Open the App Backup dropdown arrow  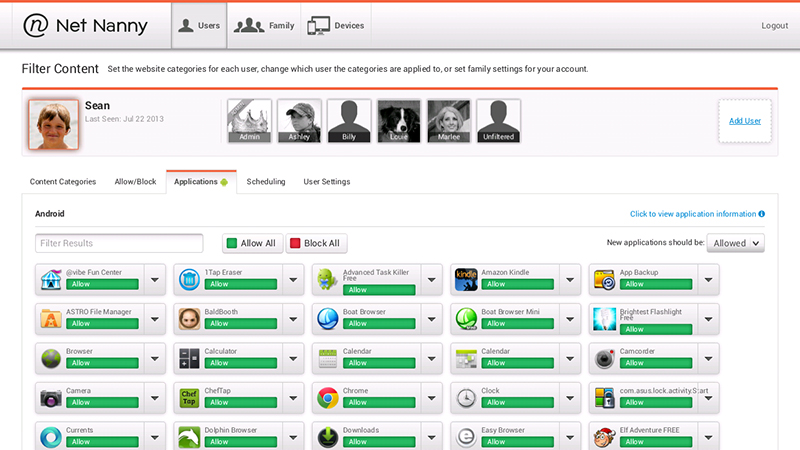(708, 280)
